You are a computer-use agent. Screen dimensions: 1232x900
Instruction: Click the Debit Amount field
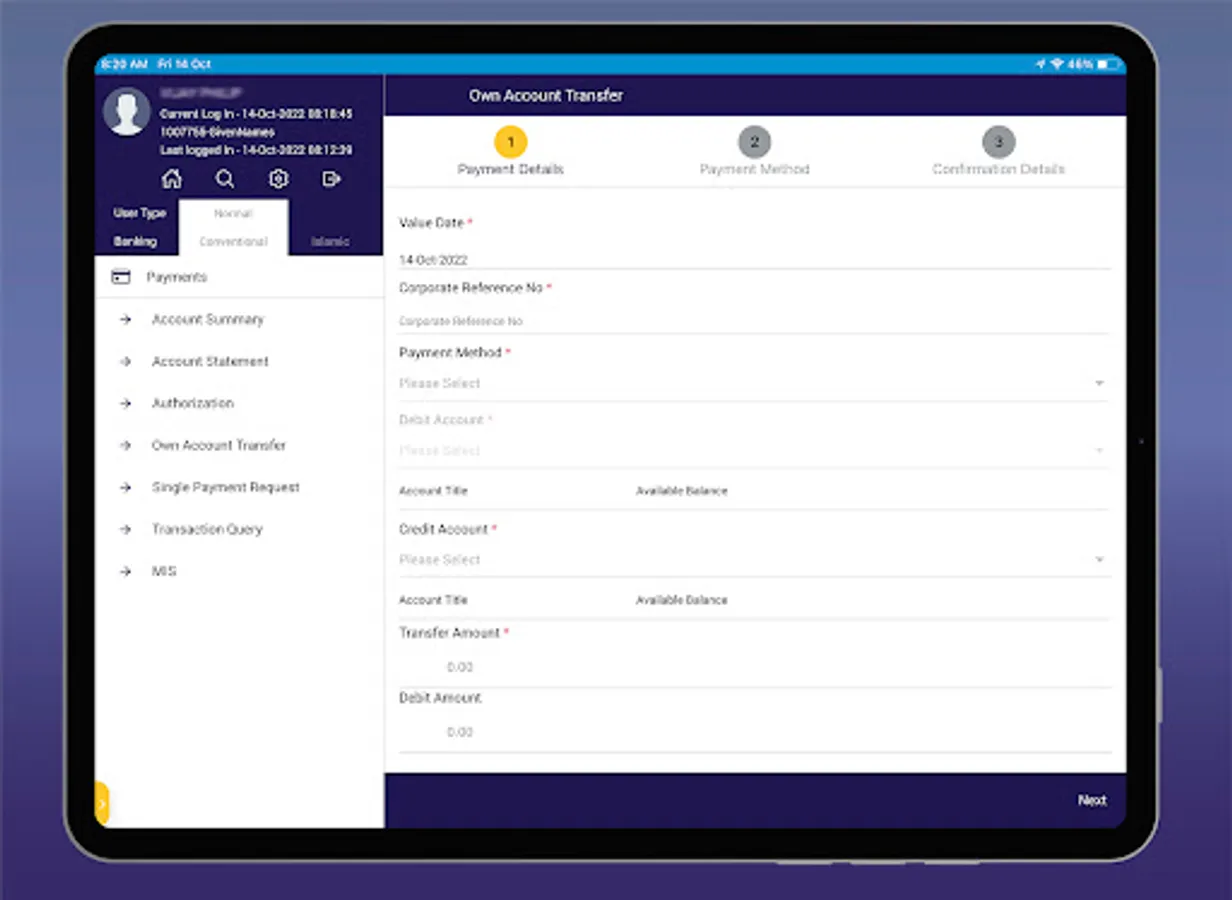(x=754, y=732)
